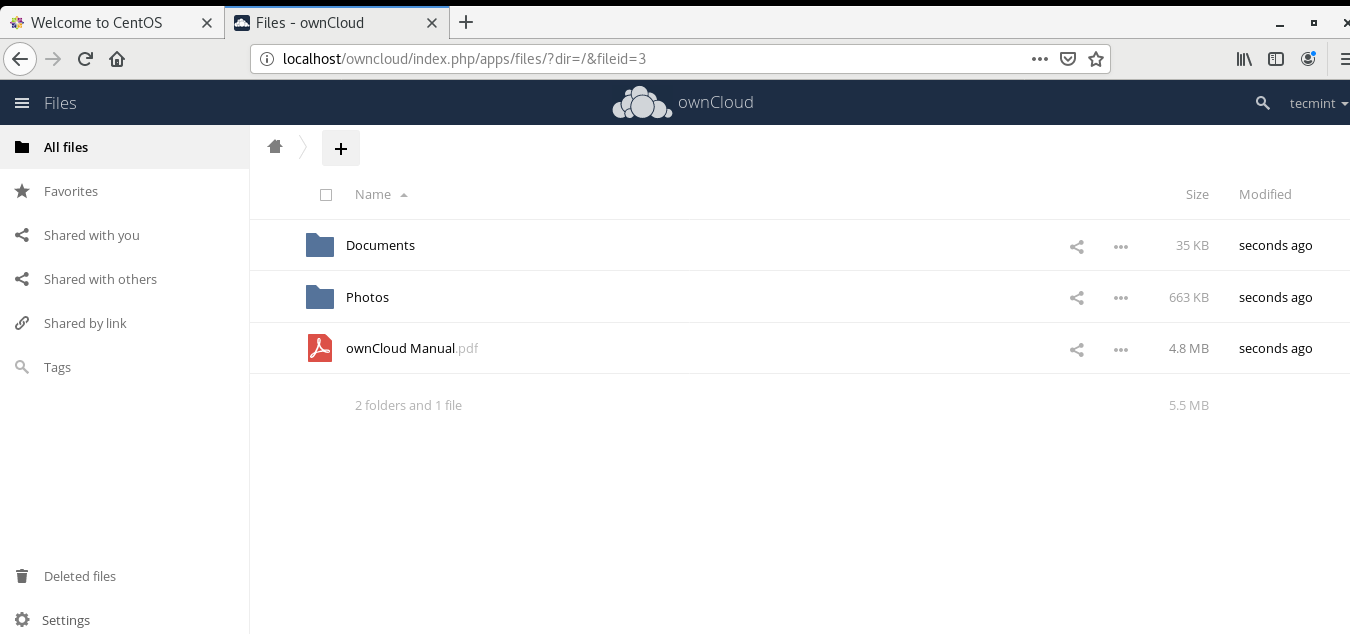Click the browser forward arrow
Viewport: 1350px width, 634px height.
54,59
